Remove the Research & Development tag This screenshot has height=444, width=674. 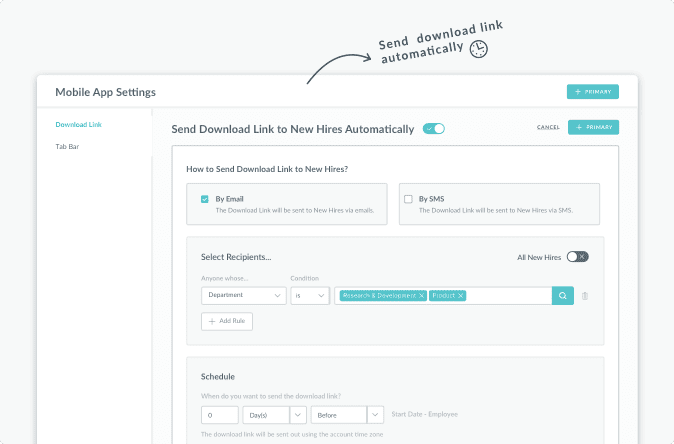click(421, 296)
